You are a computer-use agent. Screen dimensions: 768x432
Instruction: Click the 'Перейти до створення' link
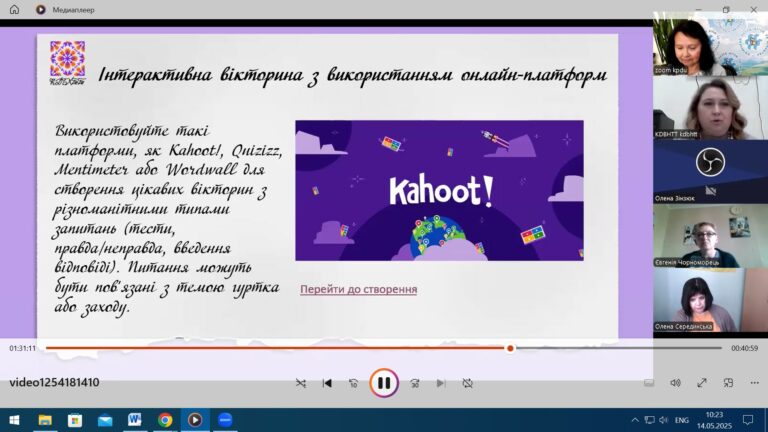pyautogui.click(x=358, y=290)
